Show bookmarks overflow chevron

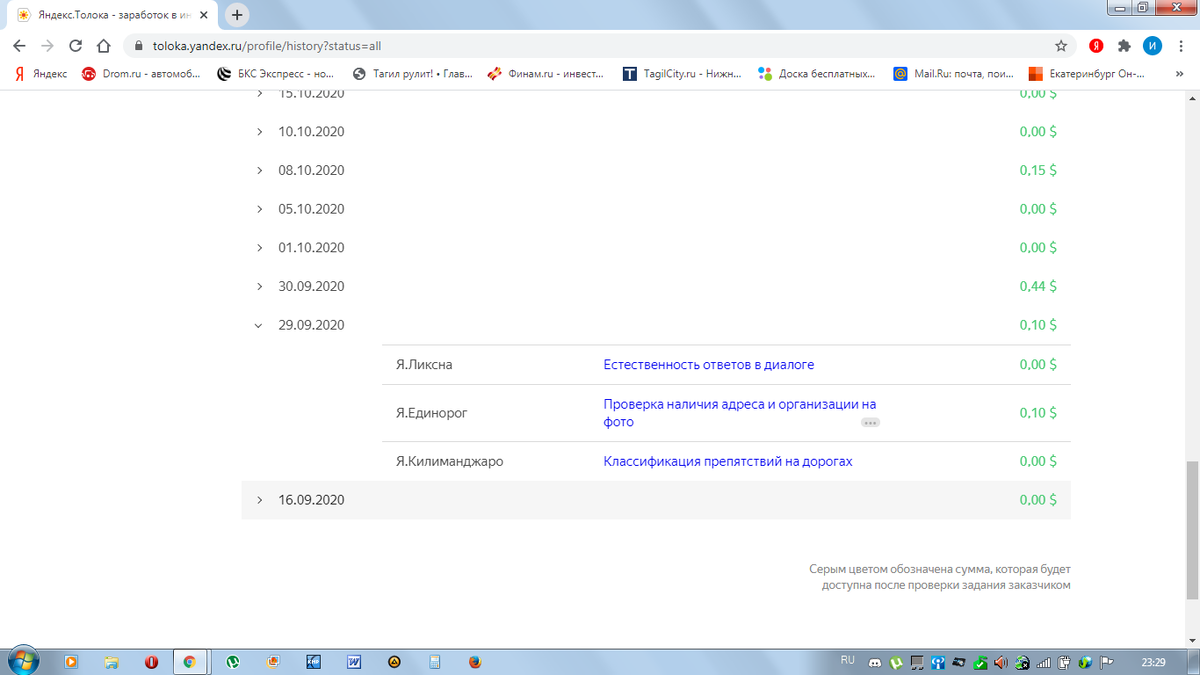pos(1181,73)
